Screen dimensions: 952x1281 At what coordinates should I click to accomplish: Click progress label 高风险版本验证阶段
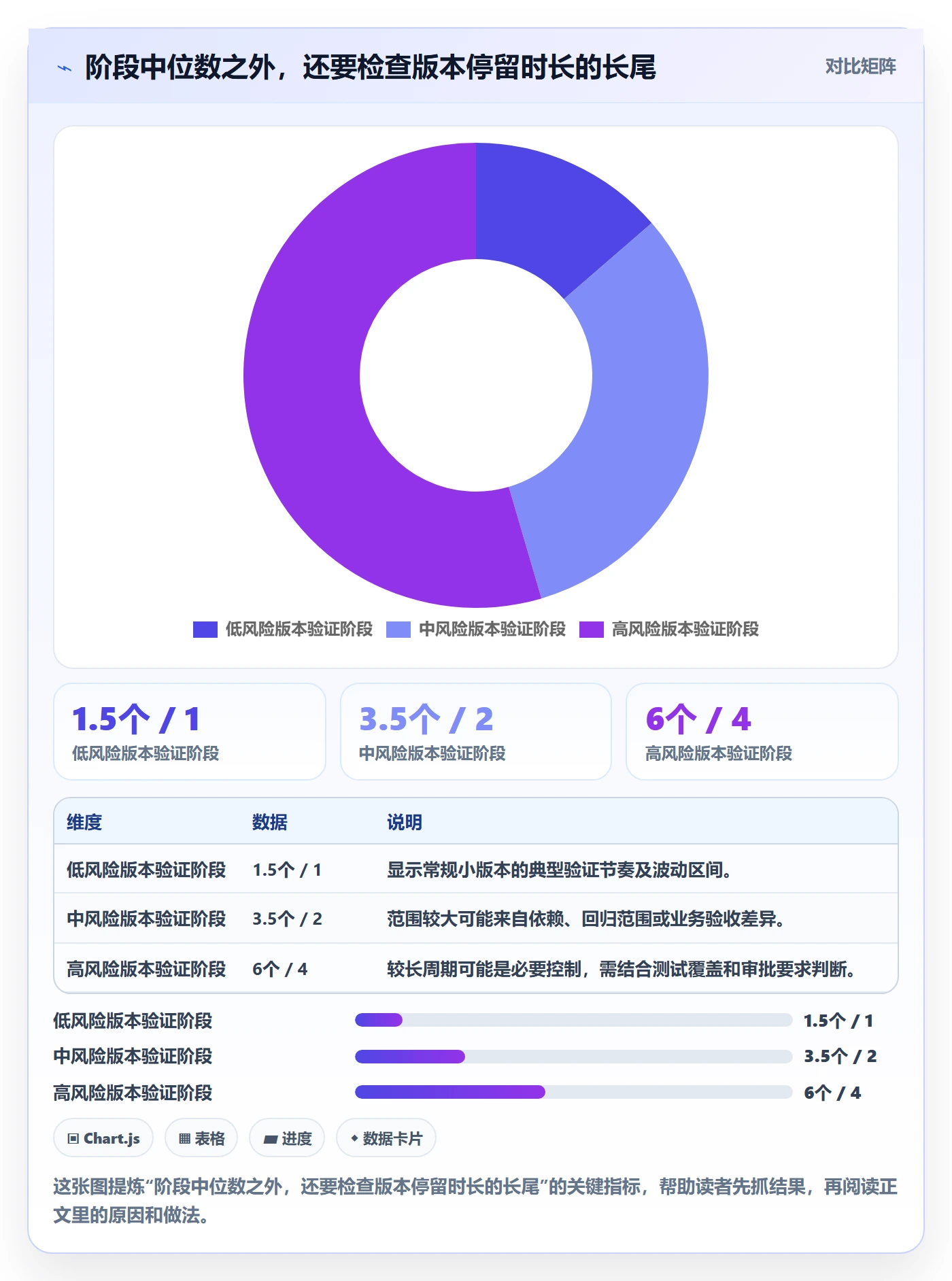click(x=133, y=1093)
